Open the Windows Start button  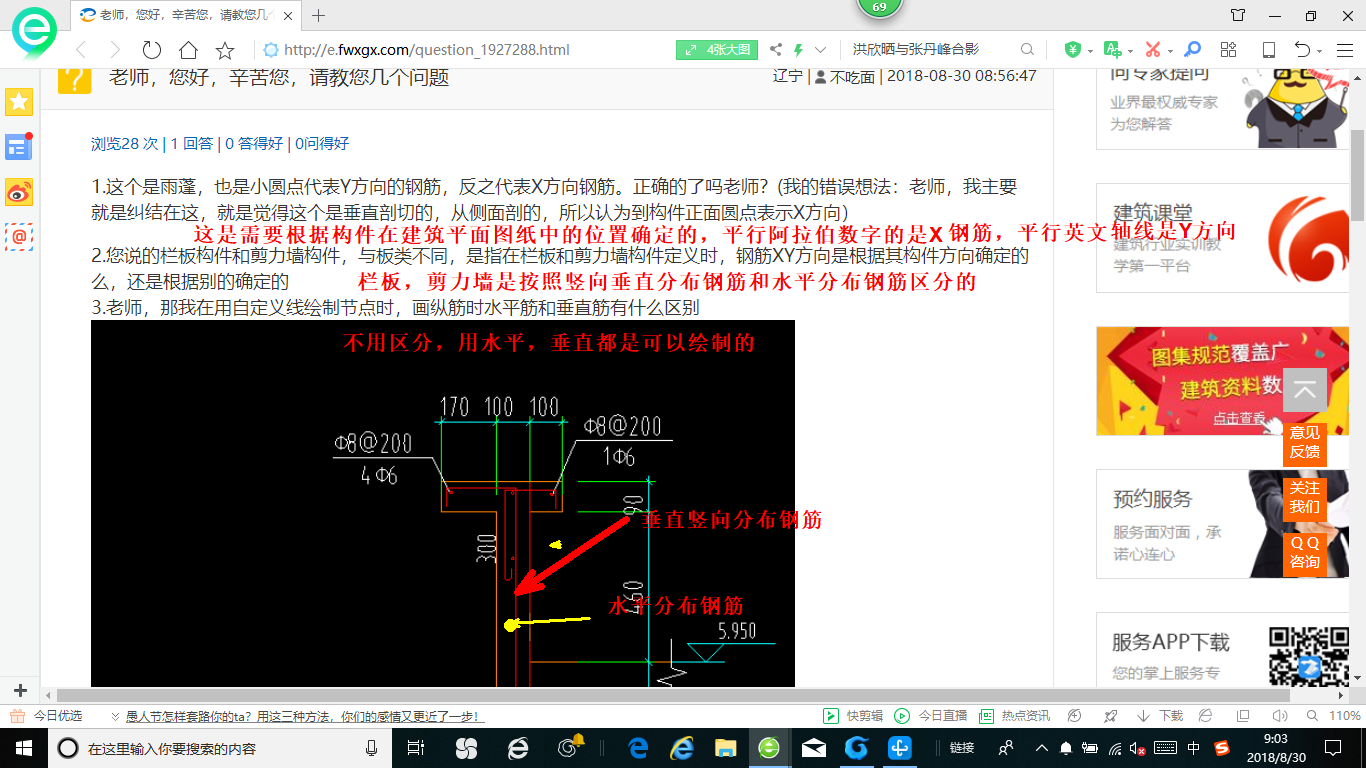tap(23, 748)
